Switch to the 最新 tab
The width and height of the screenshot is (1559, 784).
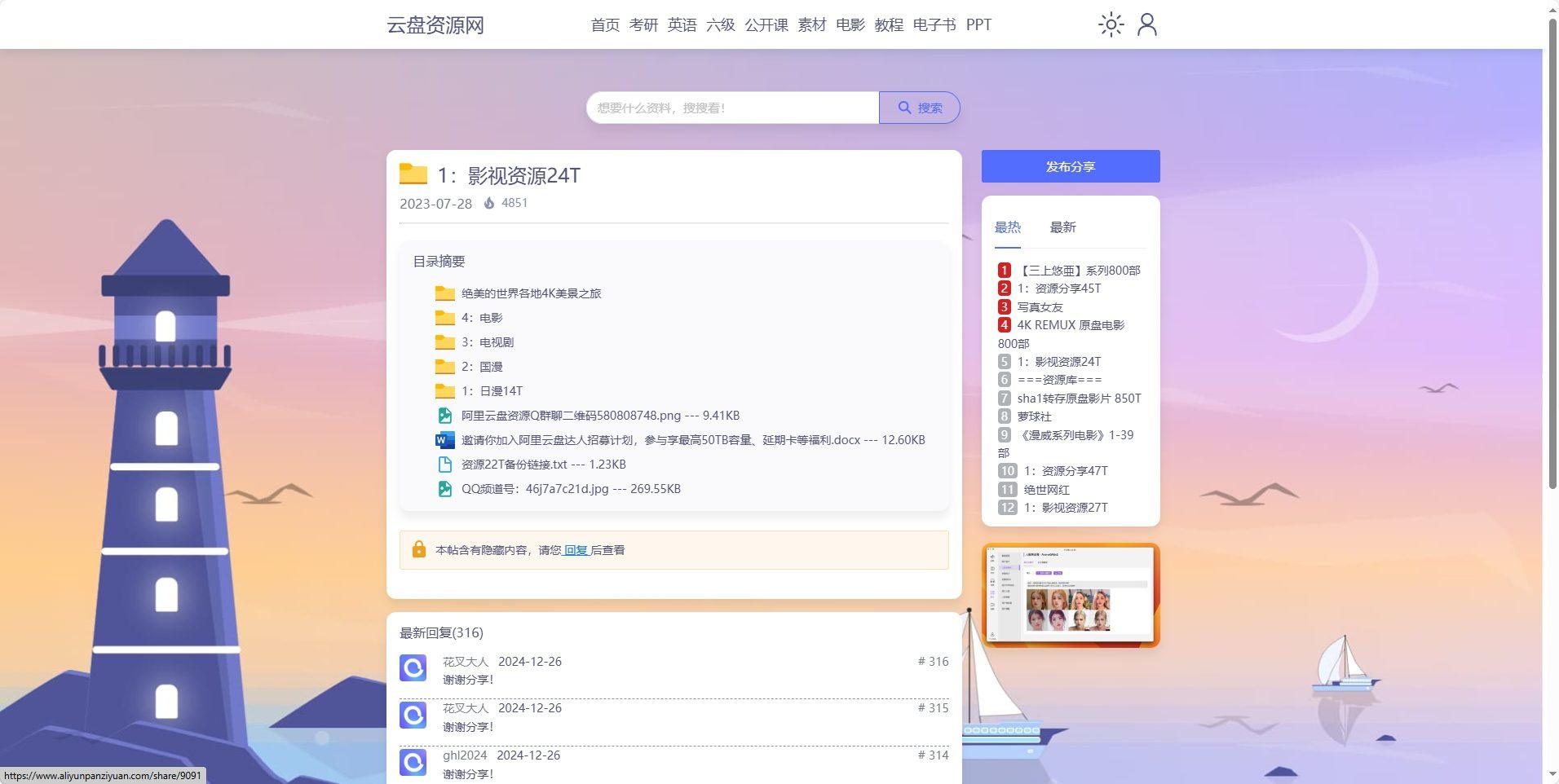(x=1062, y=227)
